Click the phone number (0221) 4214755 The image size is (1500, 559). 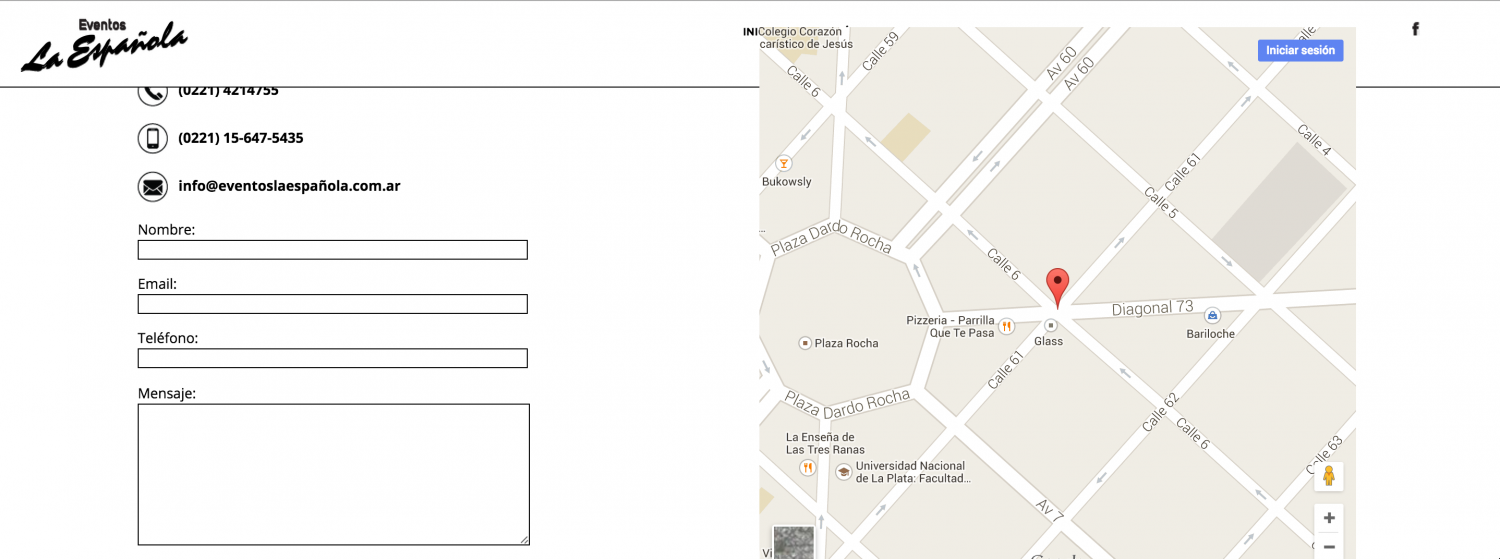(x=228, y=91)
